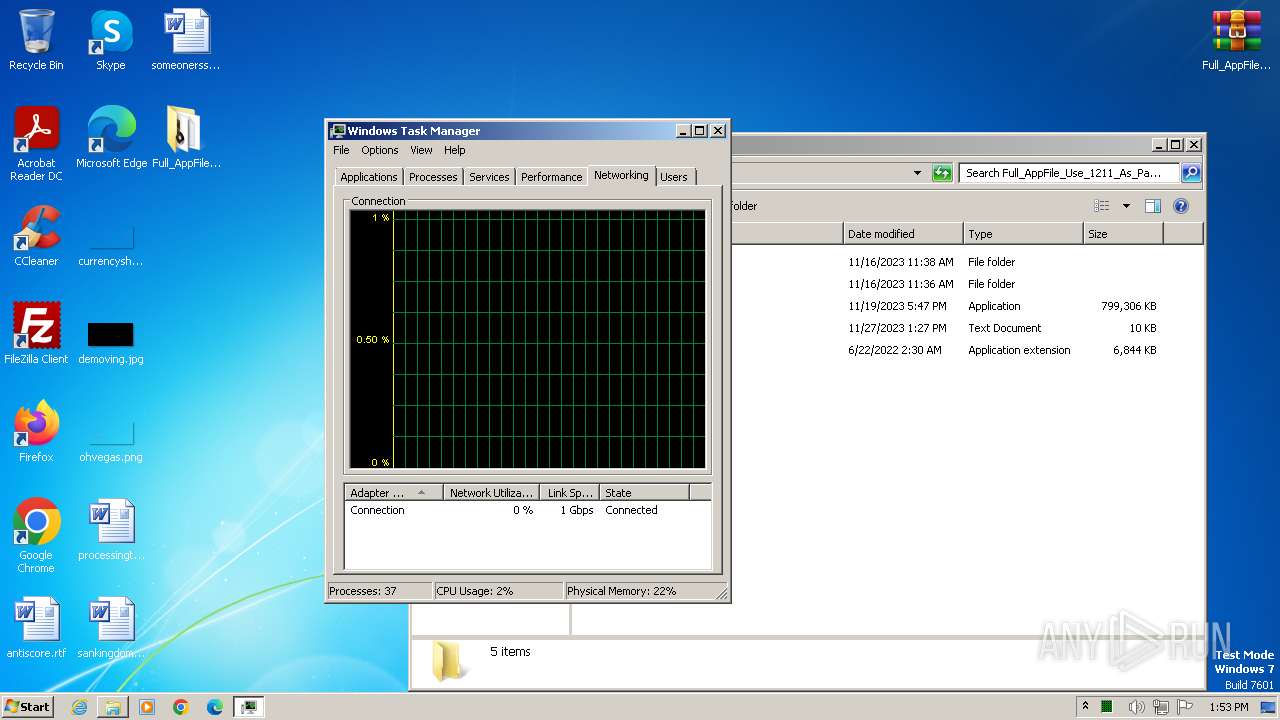The height and width of the screenshot is (720, 1280).
Task: Open Windows Explorer taskbar button
Action: click(x=113, y=707)
